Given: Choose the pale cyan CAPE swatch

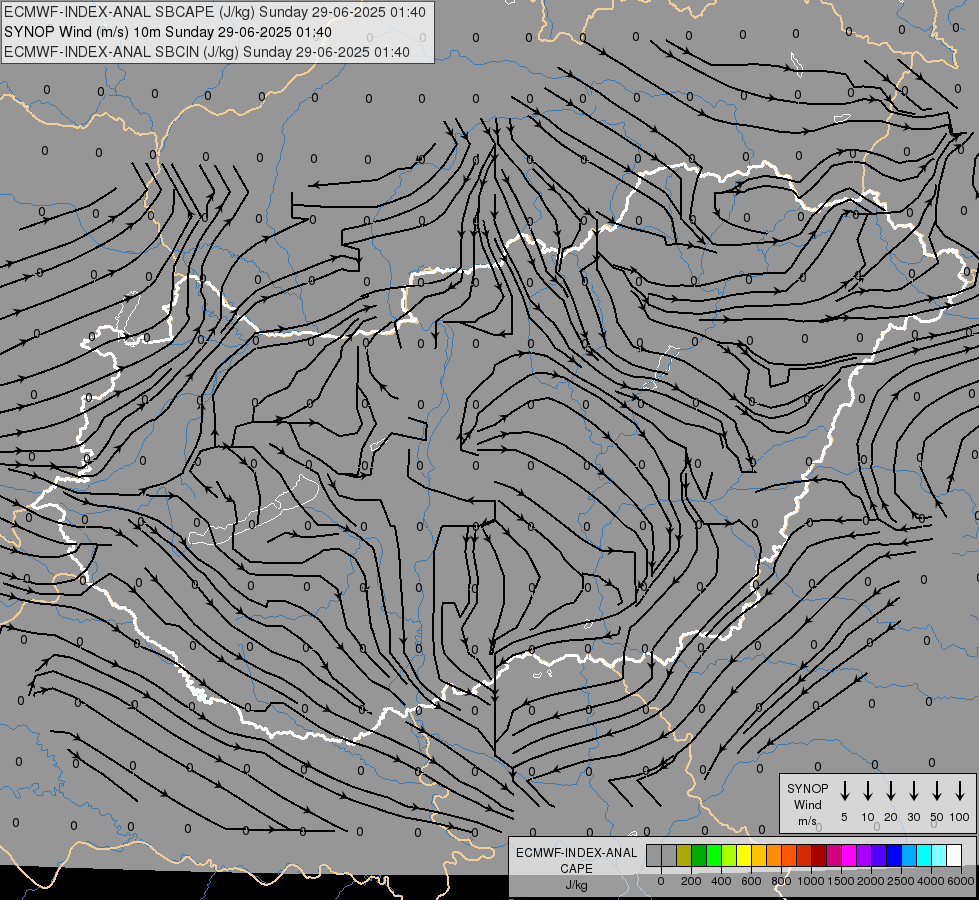Looking at the screenshot, I should pos(940,855).
